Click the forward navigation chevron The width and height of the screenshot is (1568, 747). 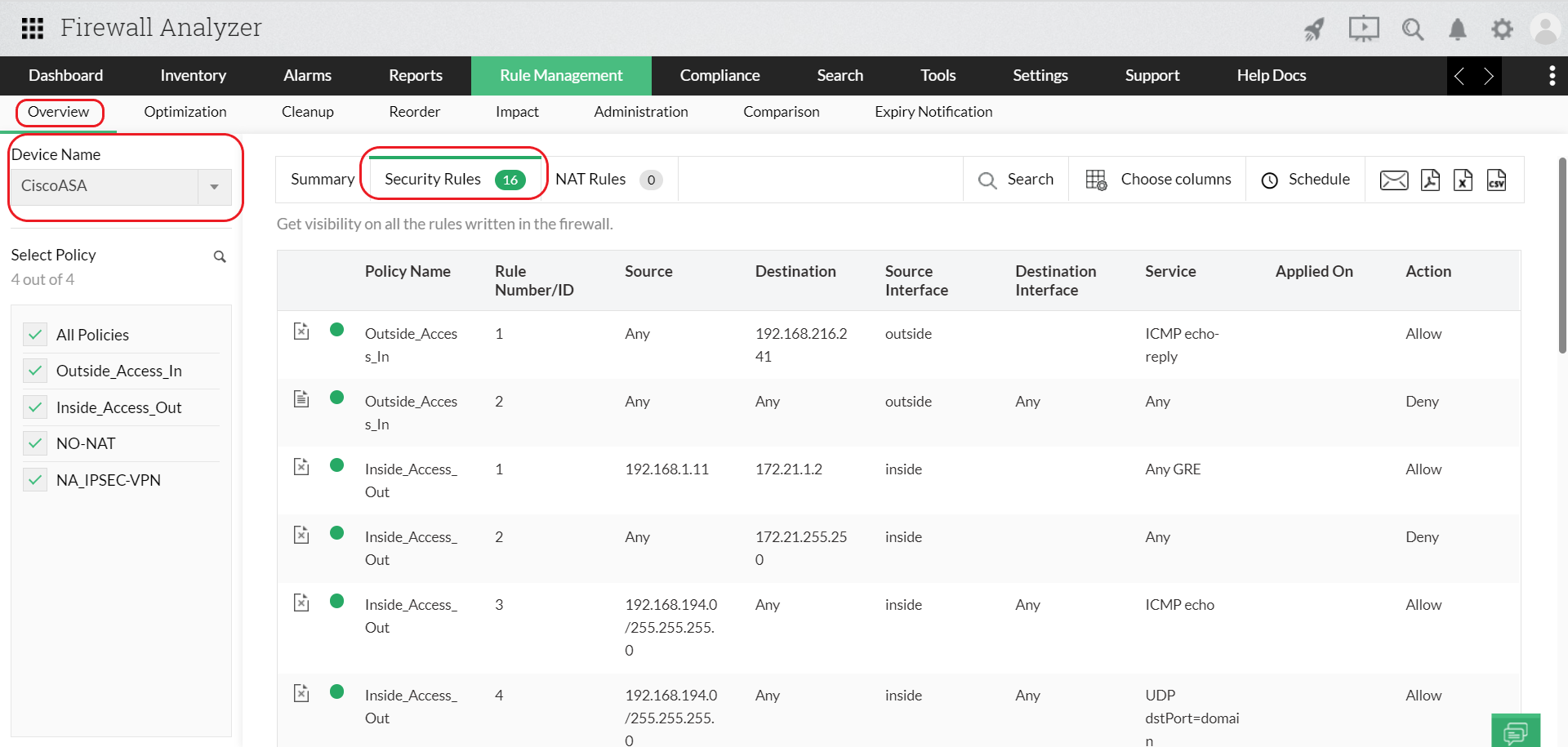click(1488, 75)
